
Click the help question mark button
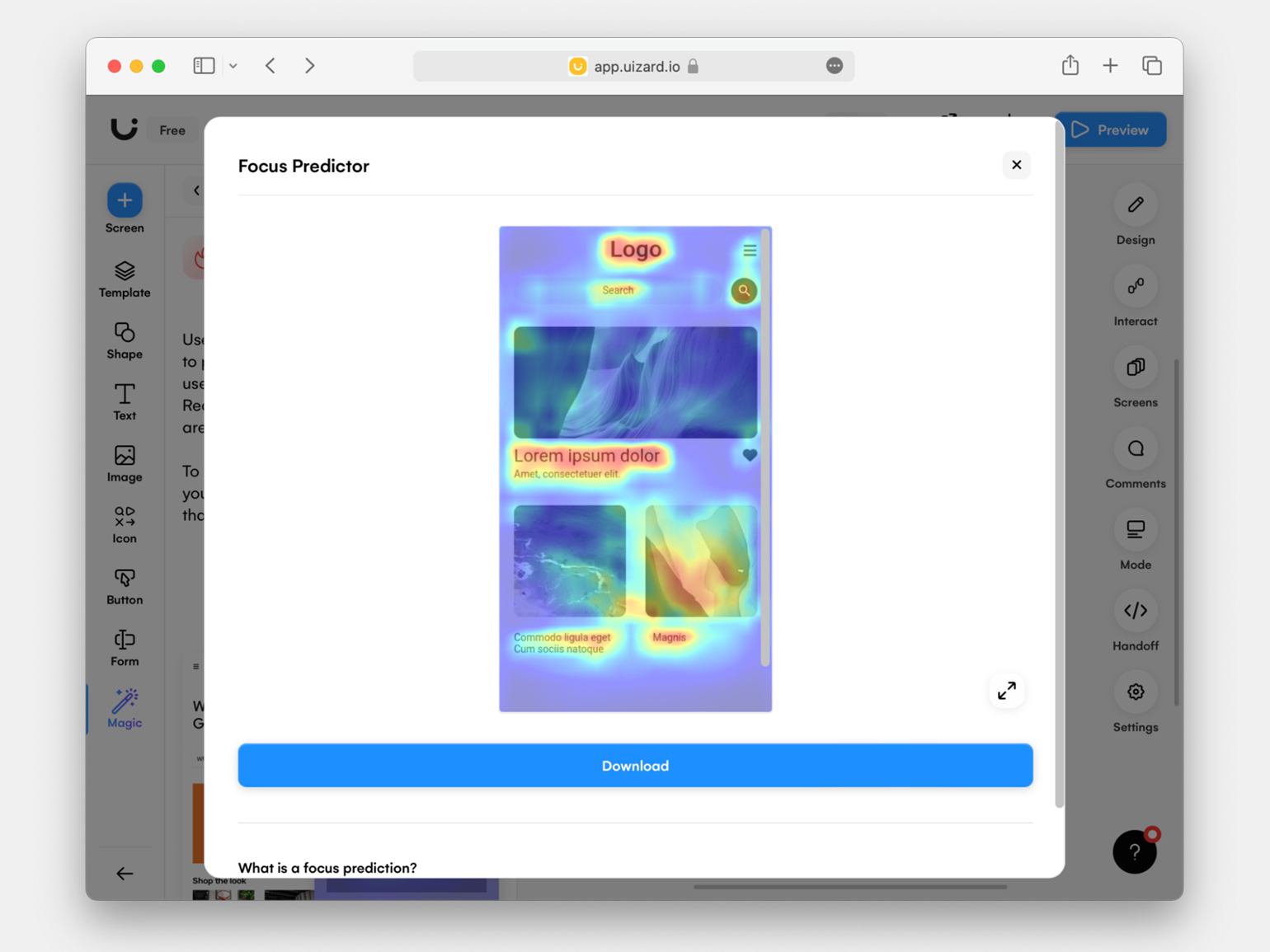click(x=1134, y=851)
